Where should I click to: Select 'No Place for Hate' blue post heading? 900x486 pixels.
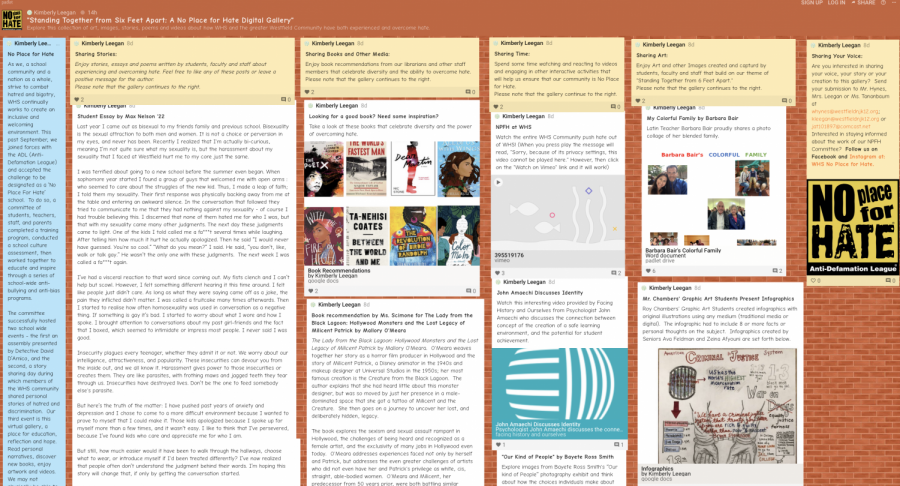(x=31, y=54)
